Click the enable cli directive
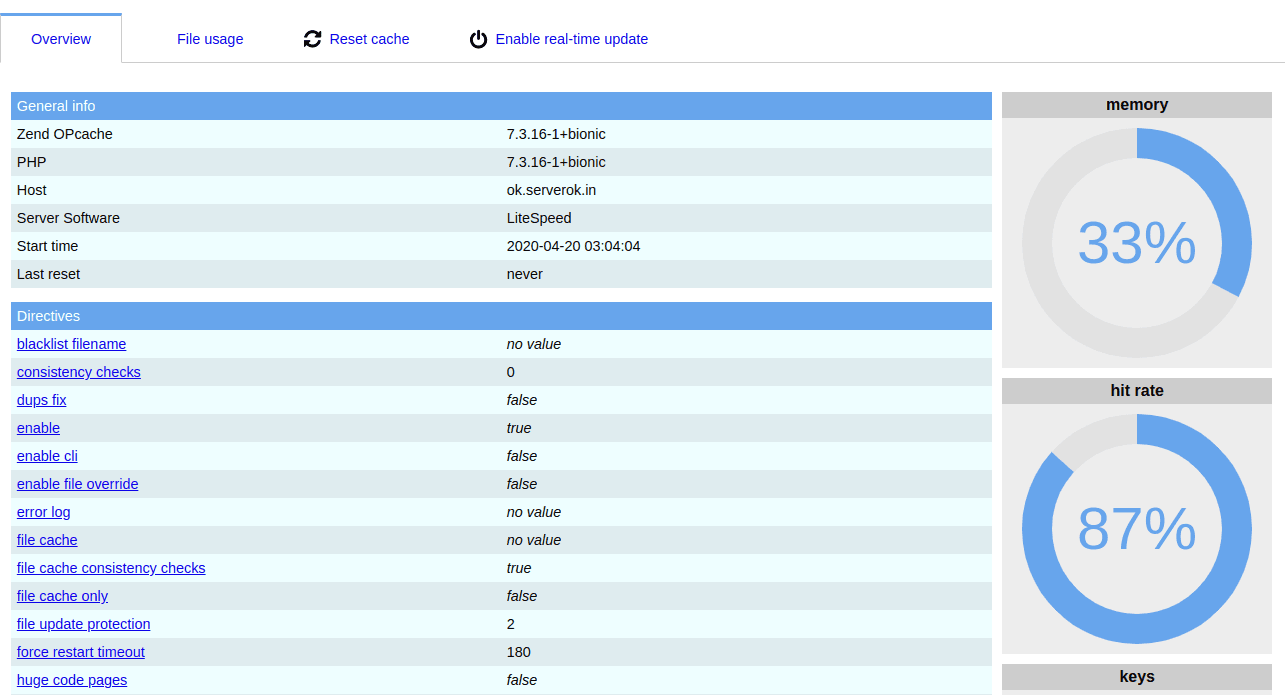Image resolution: width=1285 pixels, height=695 pixels. (x=47, y=455)
